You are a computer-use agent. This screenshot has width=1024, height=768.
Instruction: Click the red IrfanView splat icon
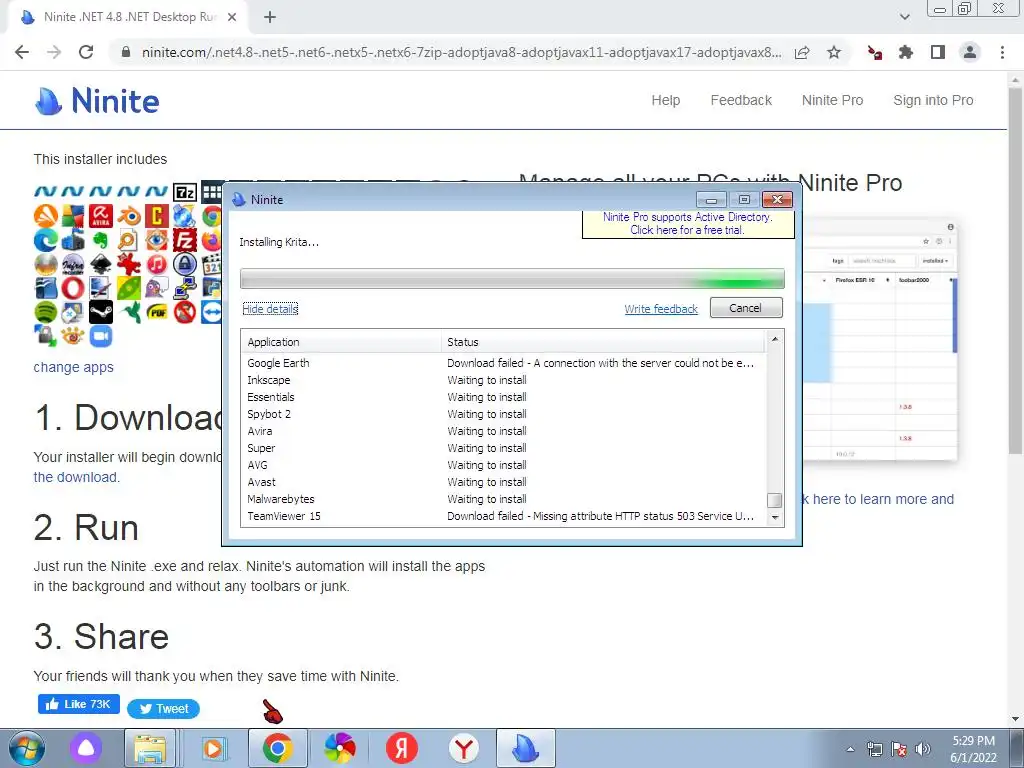[129, 264]
